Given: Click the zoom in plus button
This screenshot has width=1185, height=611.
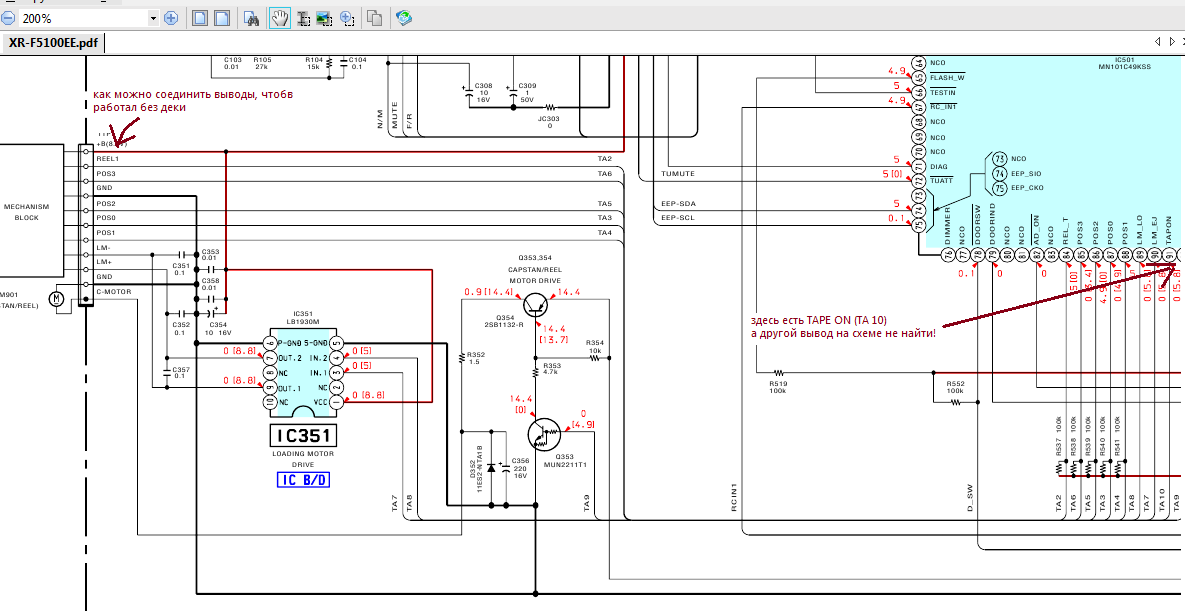Looking at the screenshot, I should point(171,18).
